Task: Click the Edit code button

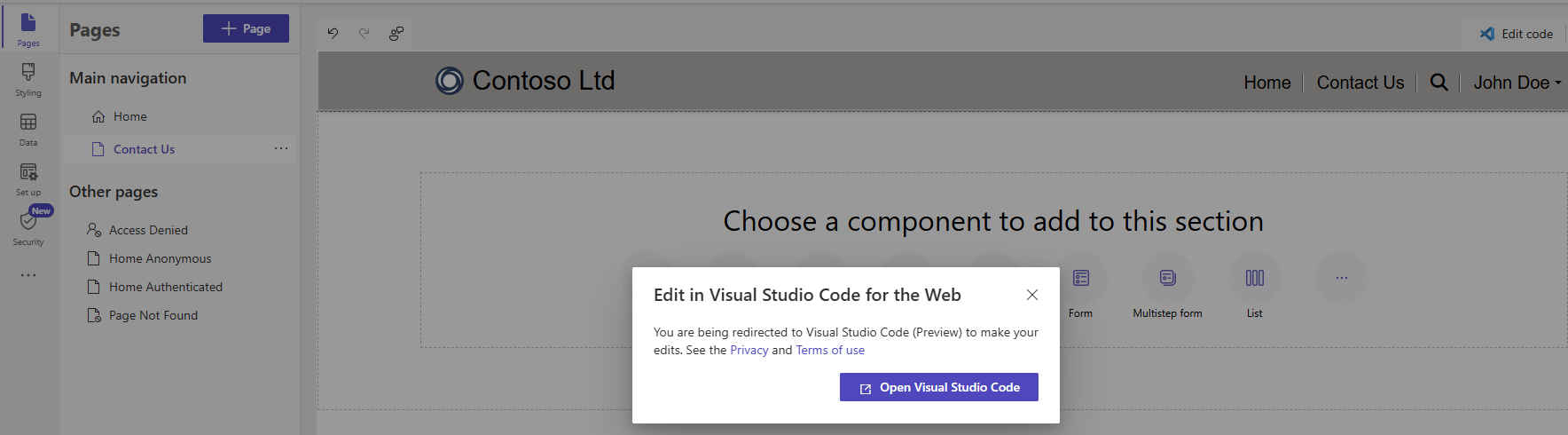Action: (1517, 34)
